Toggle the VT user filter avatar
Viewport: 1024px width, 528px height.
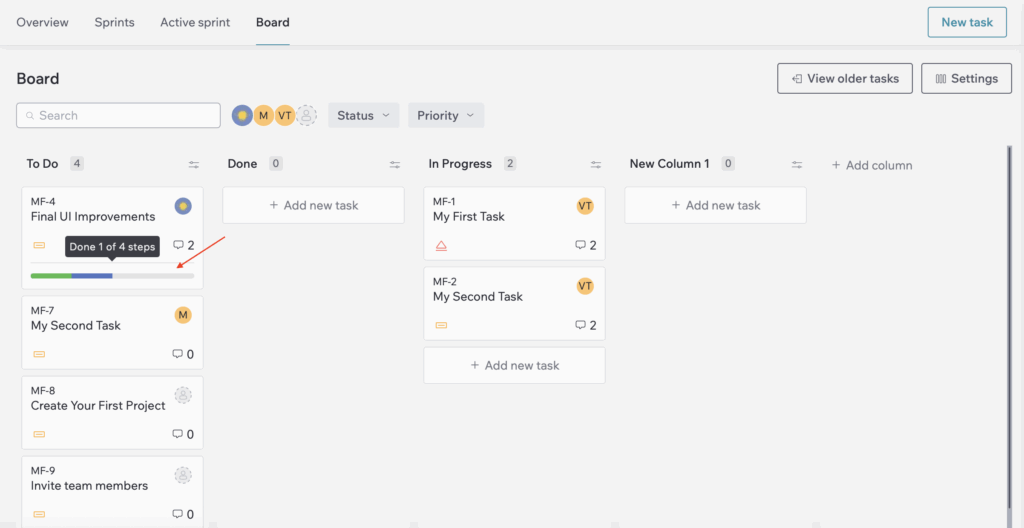(285, 116)
